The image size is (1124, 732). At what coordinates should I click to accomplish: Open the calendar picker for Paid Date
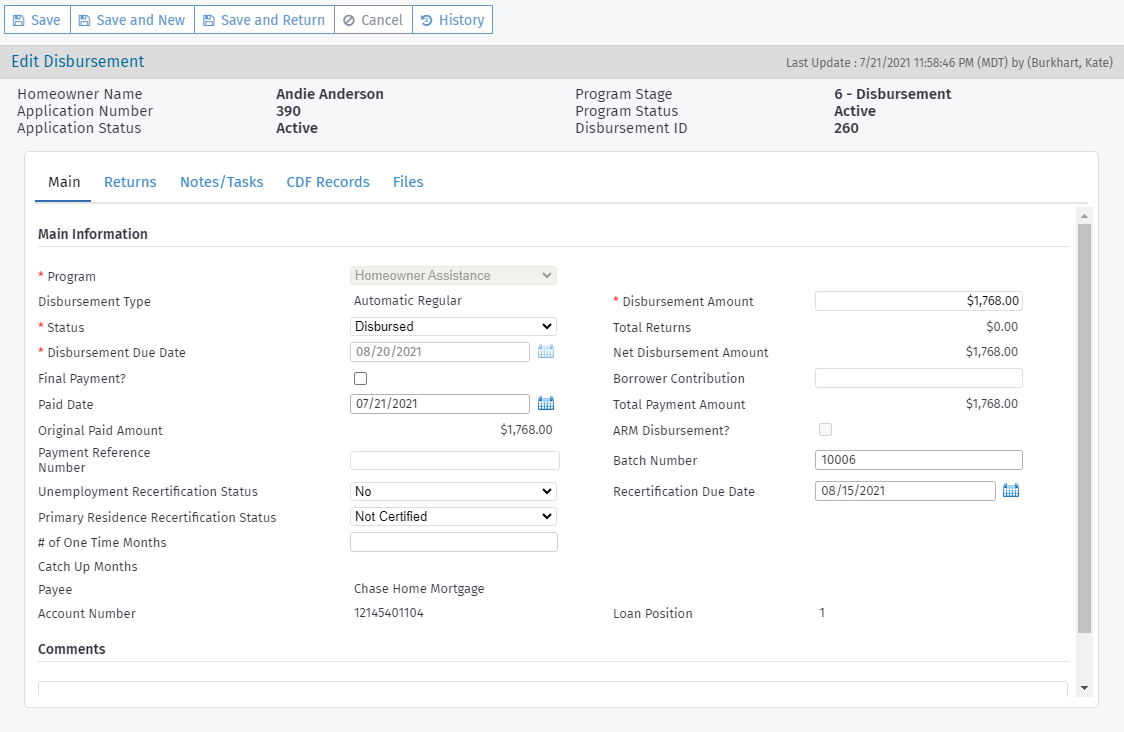click(546, 403)
